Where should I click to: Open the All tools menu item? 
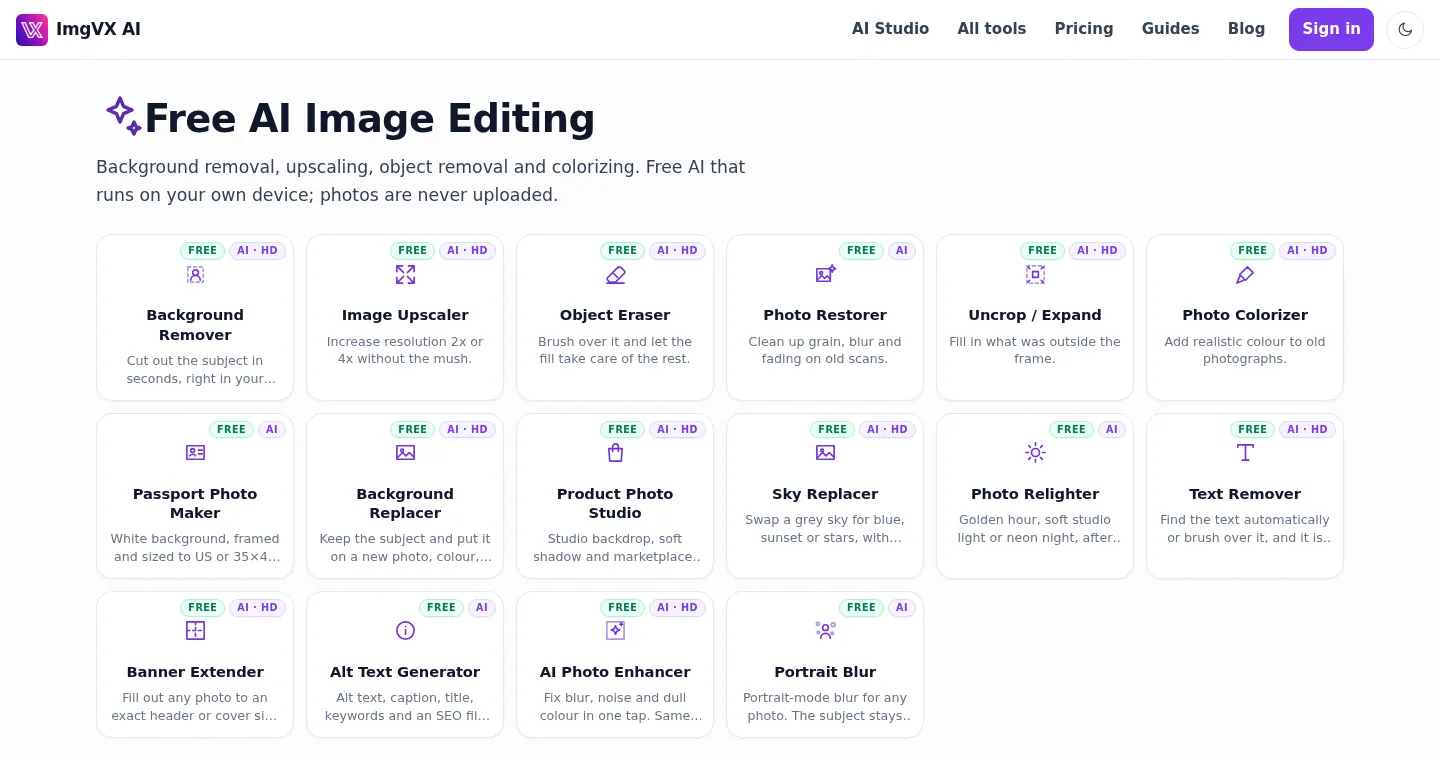tap(992, 29)
